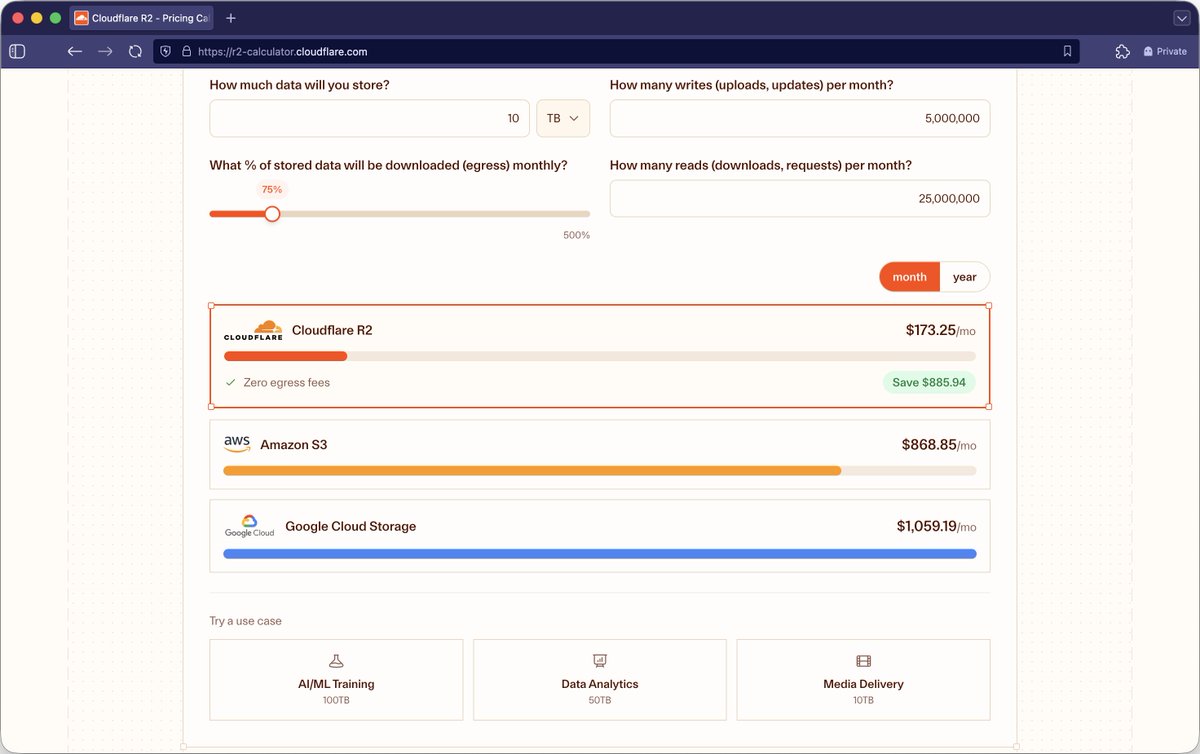The height and width of the screenshot is (754, 1200).
Task: Click the Cloudflare R2 card title
Action: click(x=332, y=331)
